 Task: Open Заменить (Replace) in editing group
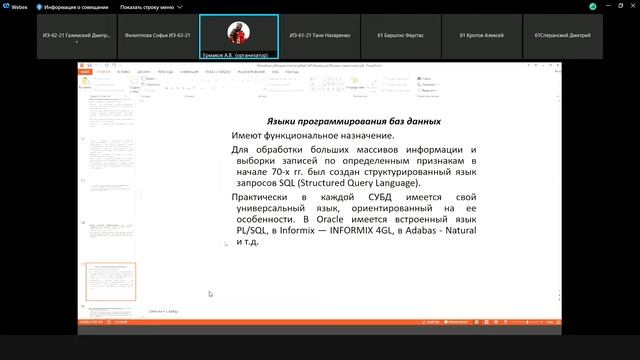[427, 84]
